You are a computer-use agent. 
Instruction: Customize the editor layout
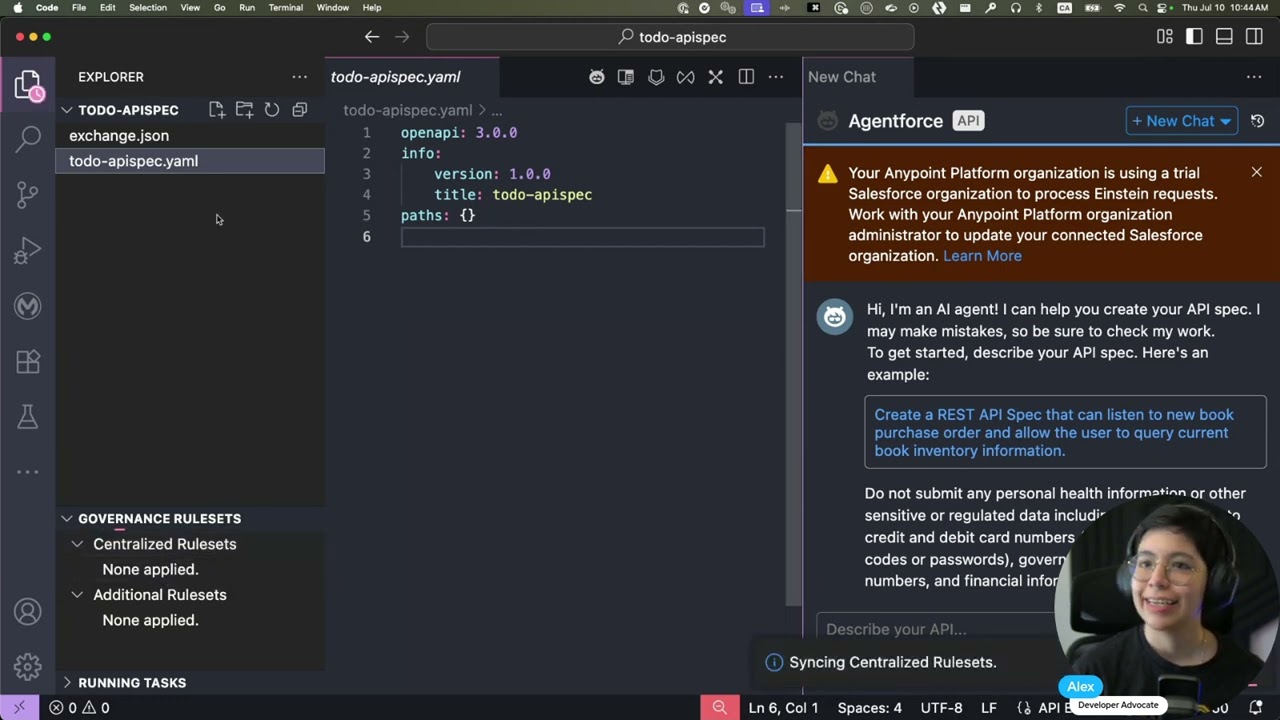(1165, 37)
